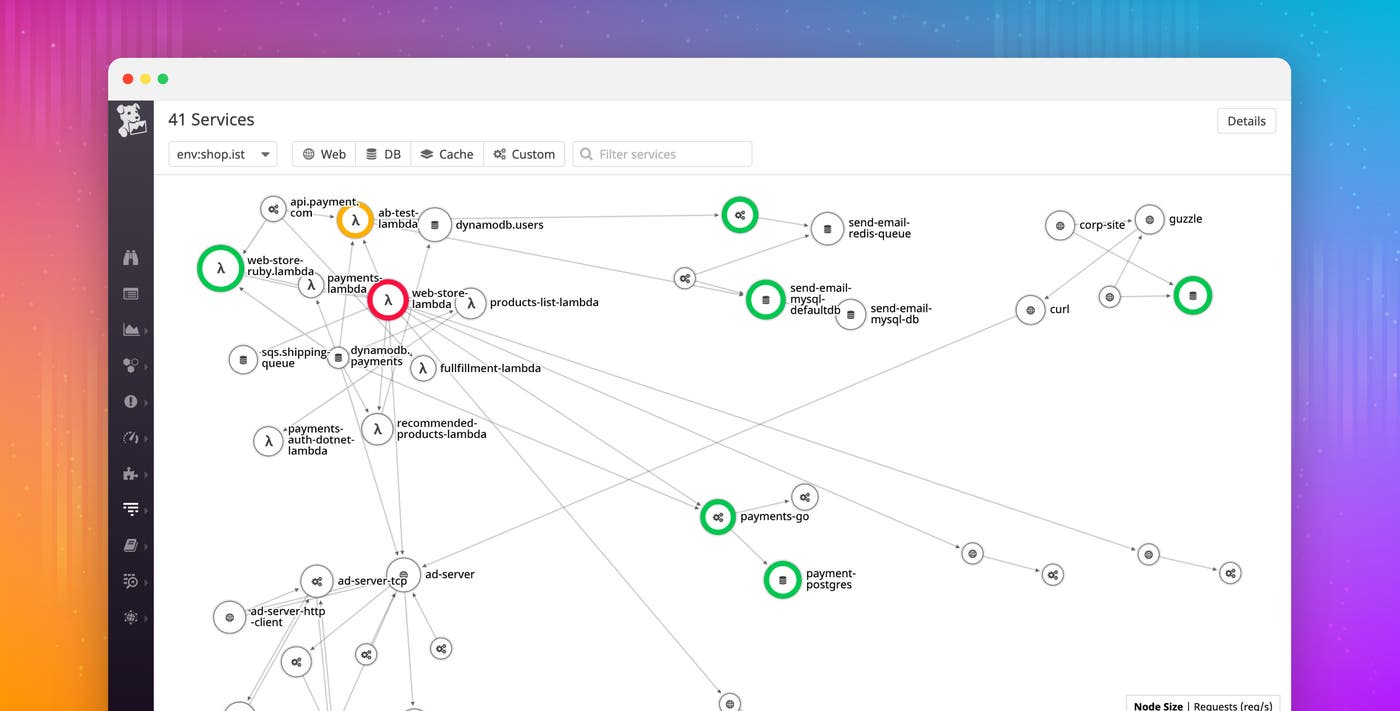Toggle the Web services filter
This screenshot has height=711, width=1400.
(x=322, y=154)
